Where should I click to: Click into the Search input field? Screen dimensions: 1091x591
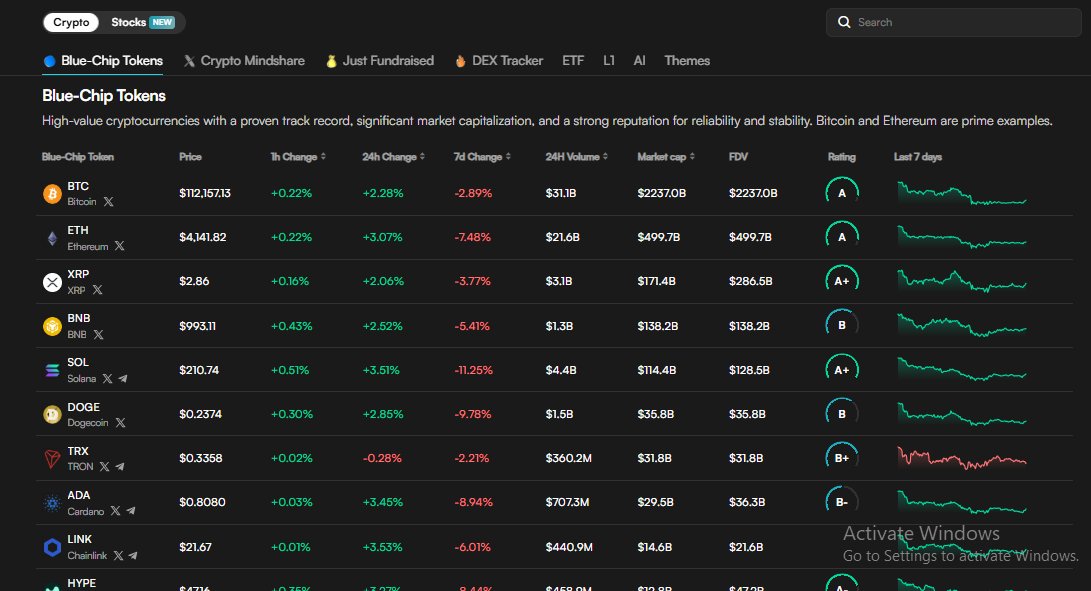coord(953,22)
